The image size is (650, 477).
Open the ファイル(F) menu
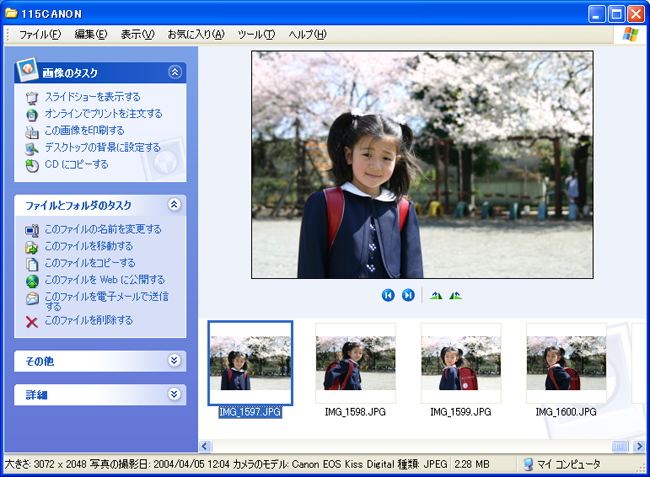click(x=40, y=34)
